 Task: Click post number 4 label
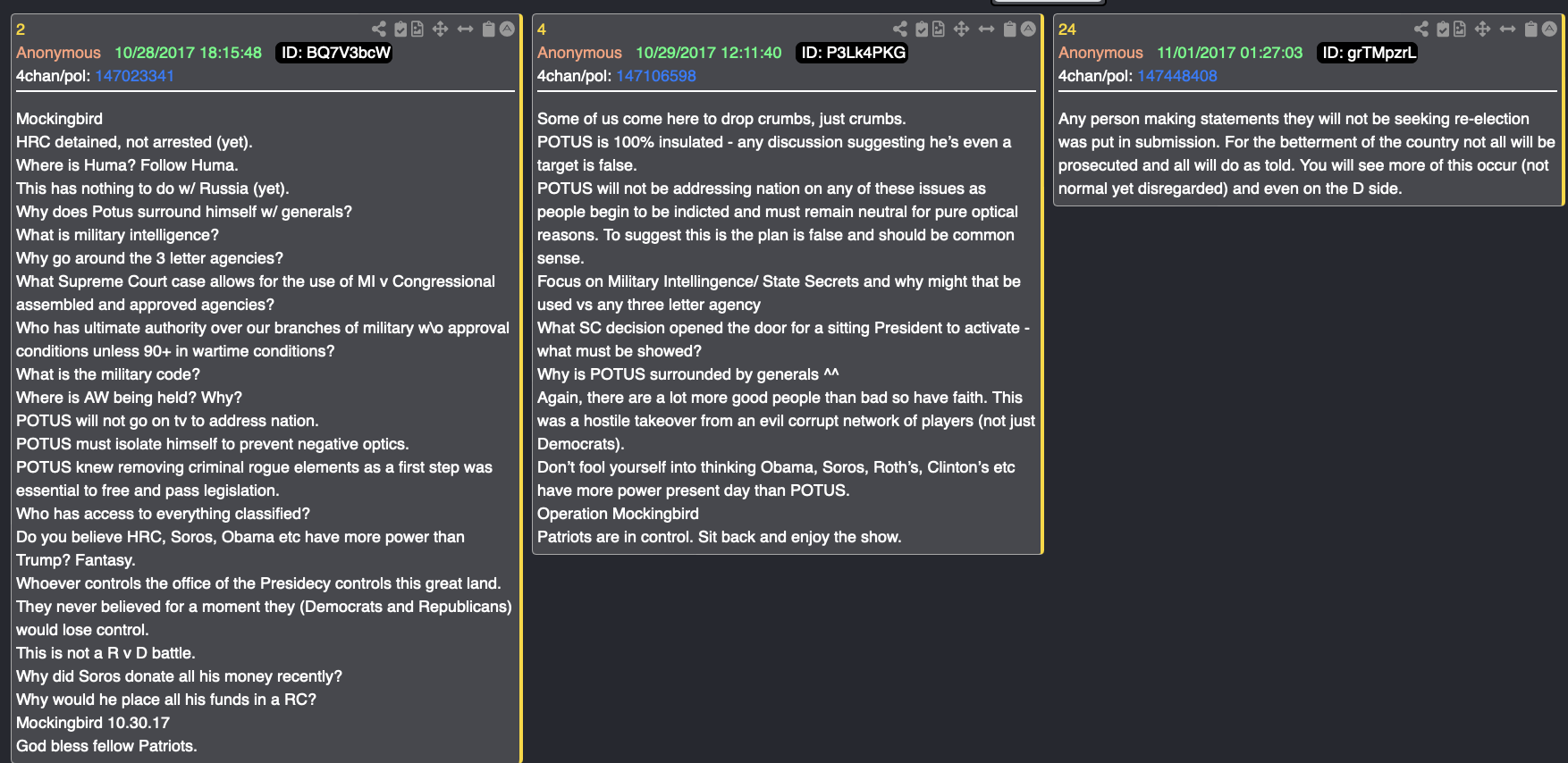pyautogui.click(x=542, y=29)
